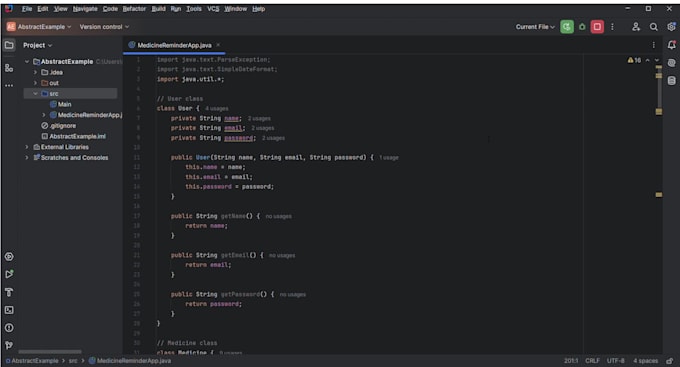The image size is (680, 367).
Task: Click the 201:1 cursor position status
Action: (x=571, y=361)
